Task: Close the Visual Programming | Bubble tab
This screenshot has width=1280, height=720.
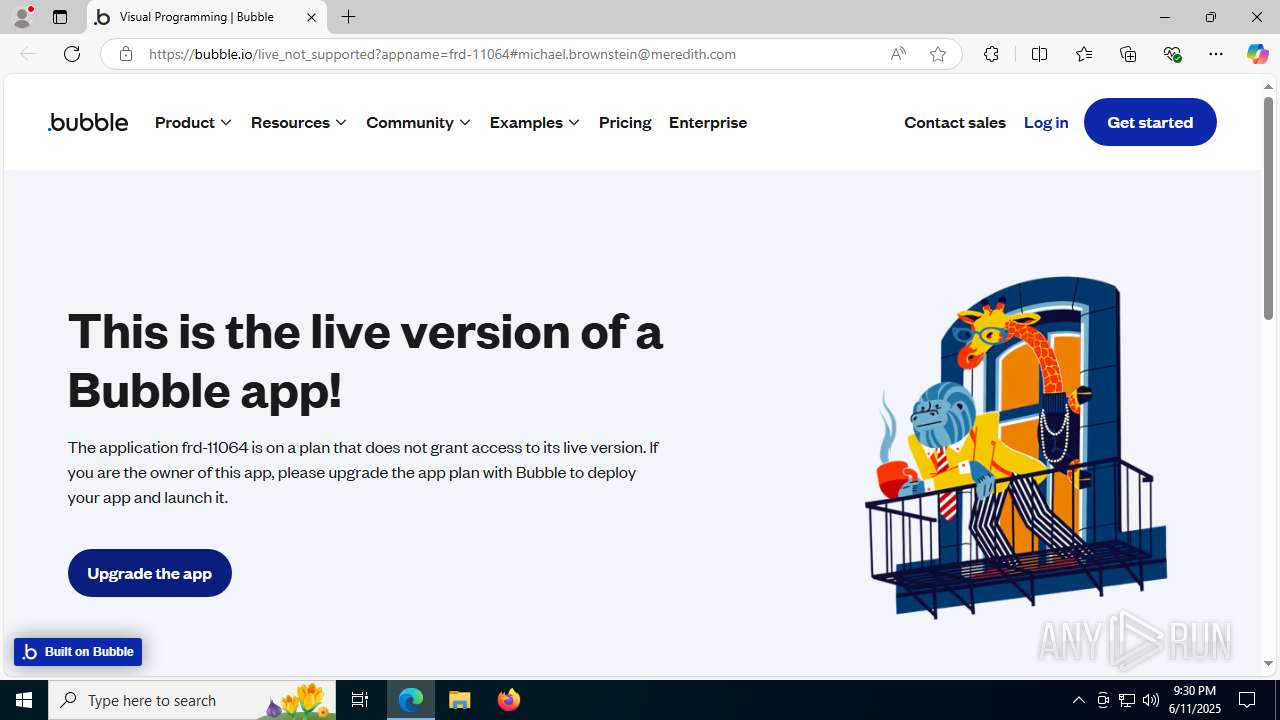Action: 311,17
